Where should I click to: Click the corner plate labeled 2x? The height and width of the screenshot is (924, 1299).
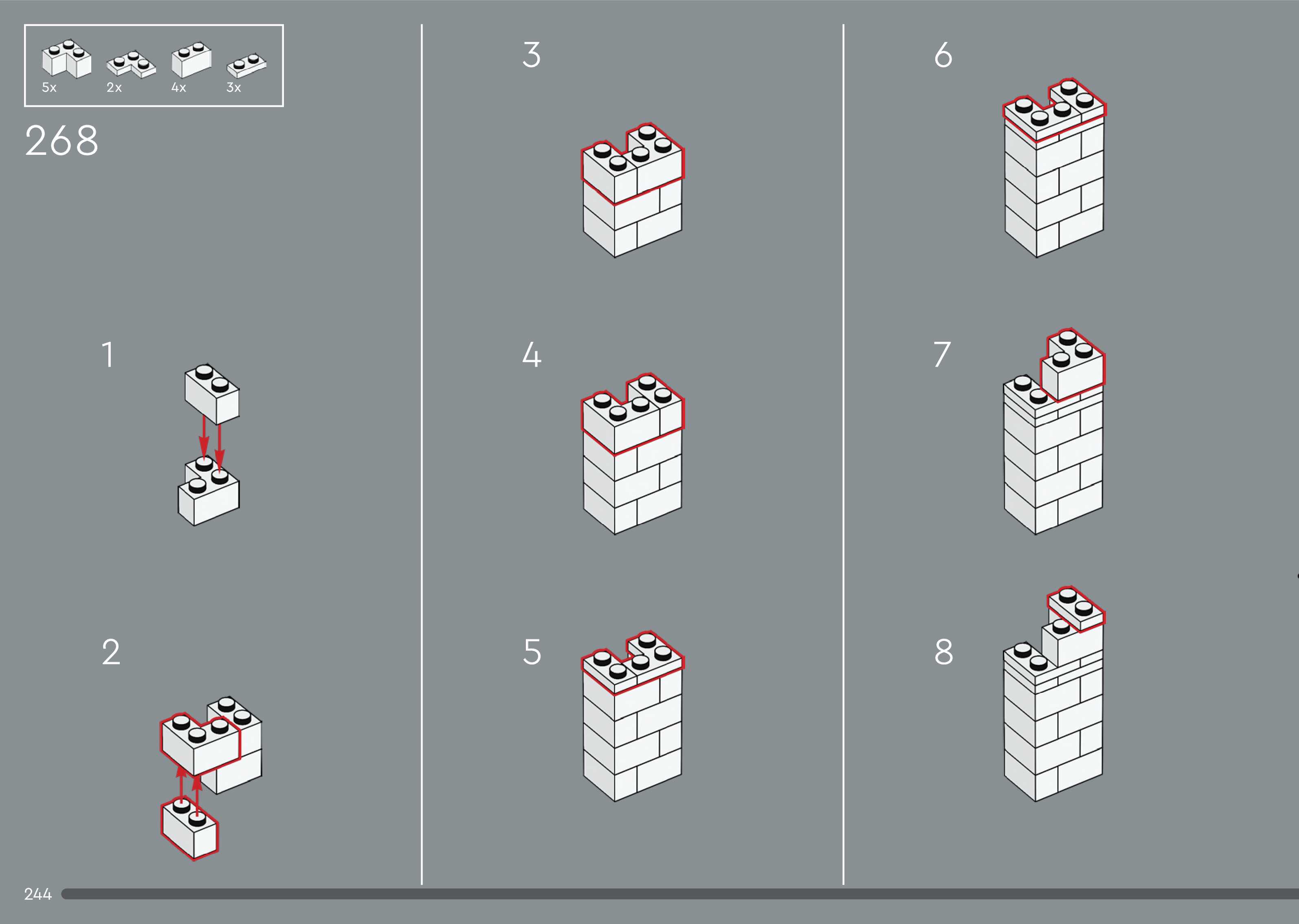coord(132,64)
